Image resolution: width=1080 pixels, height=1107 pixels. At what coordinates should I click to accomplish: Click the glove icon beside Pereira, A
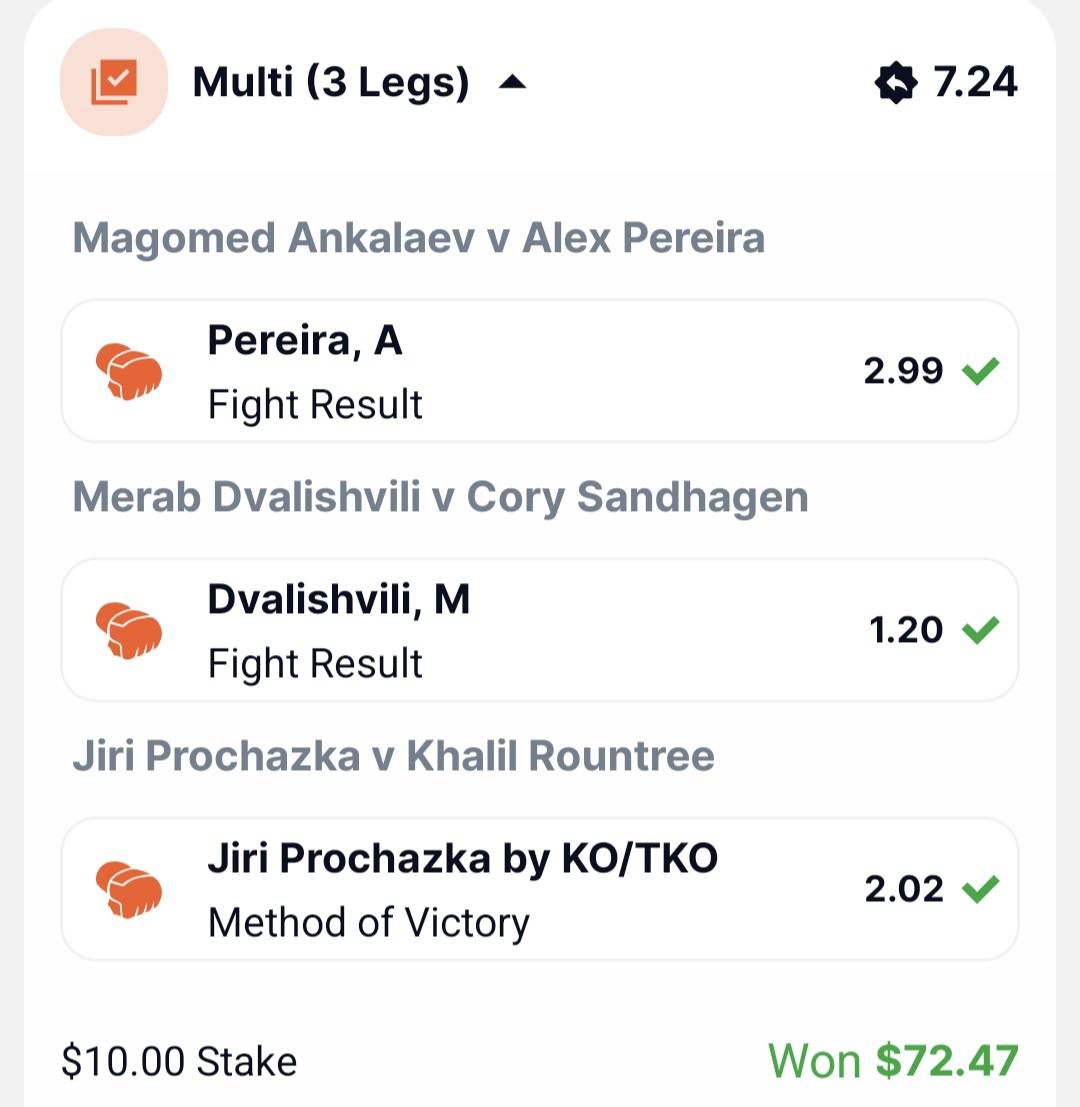tap(129, 372)
